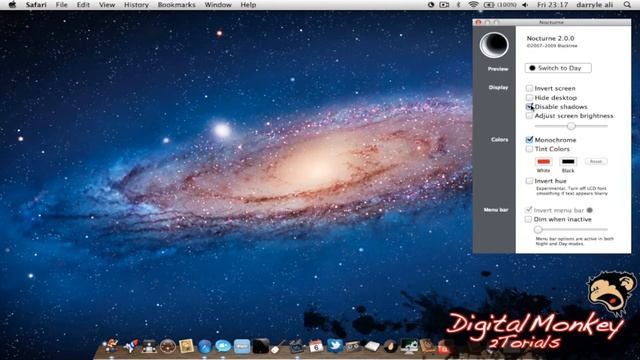Open the File menu
This screenshot has height=360, width=640.
pyautogui.click(x=62, y=5)
